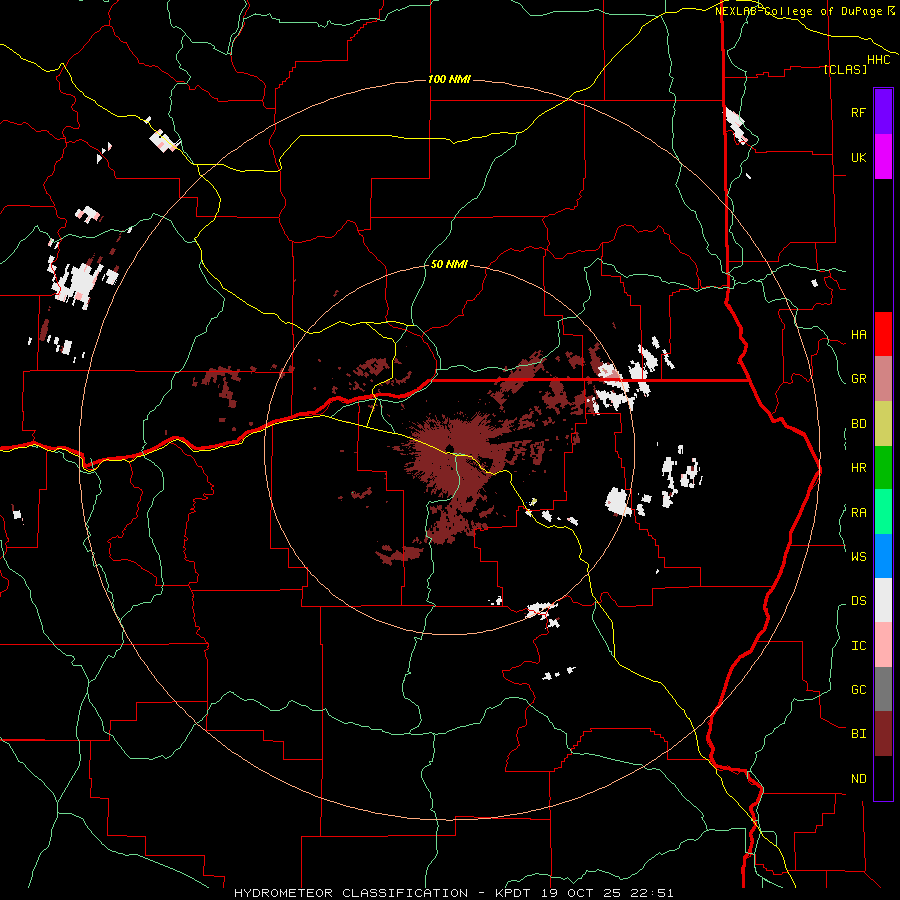The image size is (900, 900).
Task: Click the WS legend label
Action: tap(858, 556)
